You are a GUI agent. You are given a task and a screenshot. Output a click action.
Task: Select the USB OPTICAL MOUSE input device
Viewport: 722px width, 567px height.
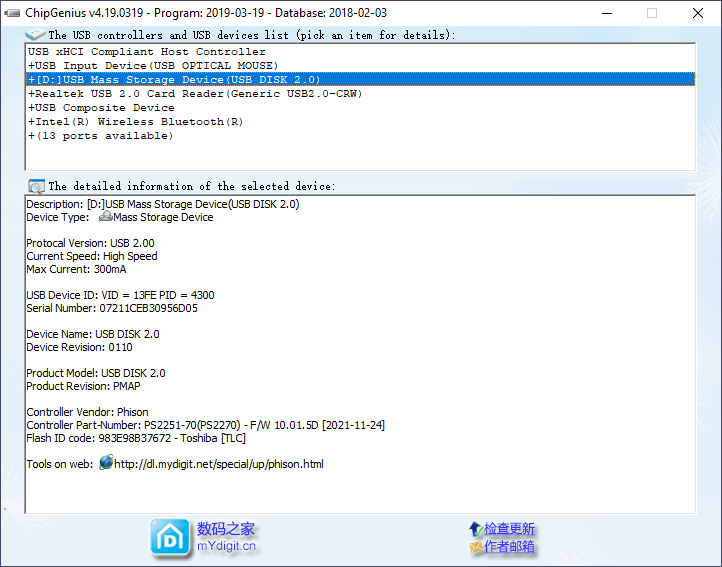(360, 65)
